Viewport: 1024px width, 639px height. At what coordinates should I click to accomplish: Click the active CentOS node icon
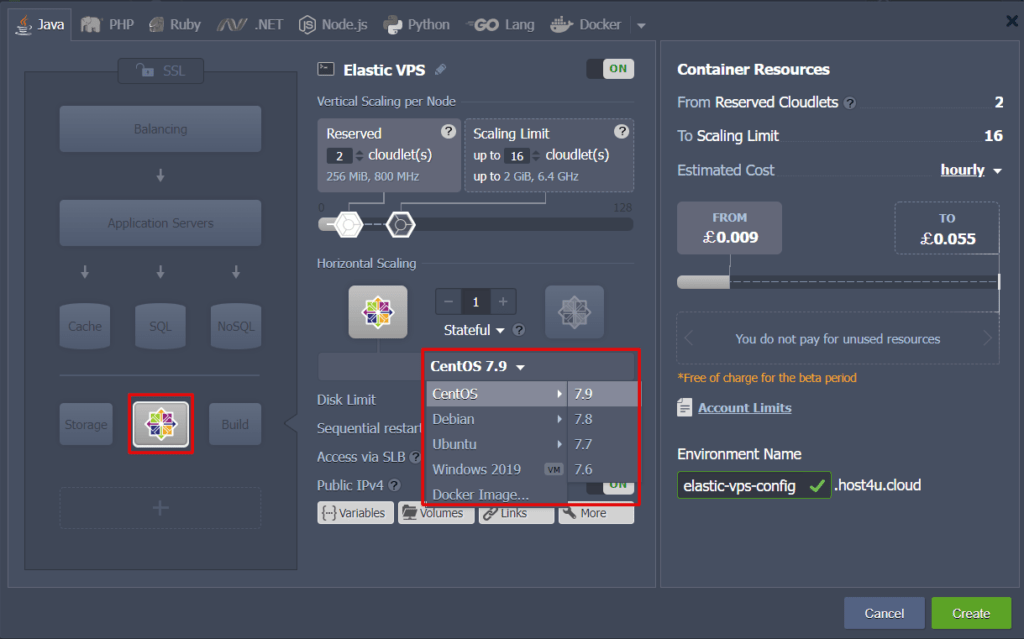pos(377,312)
